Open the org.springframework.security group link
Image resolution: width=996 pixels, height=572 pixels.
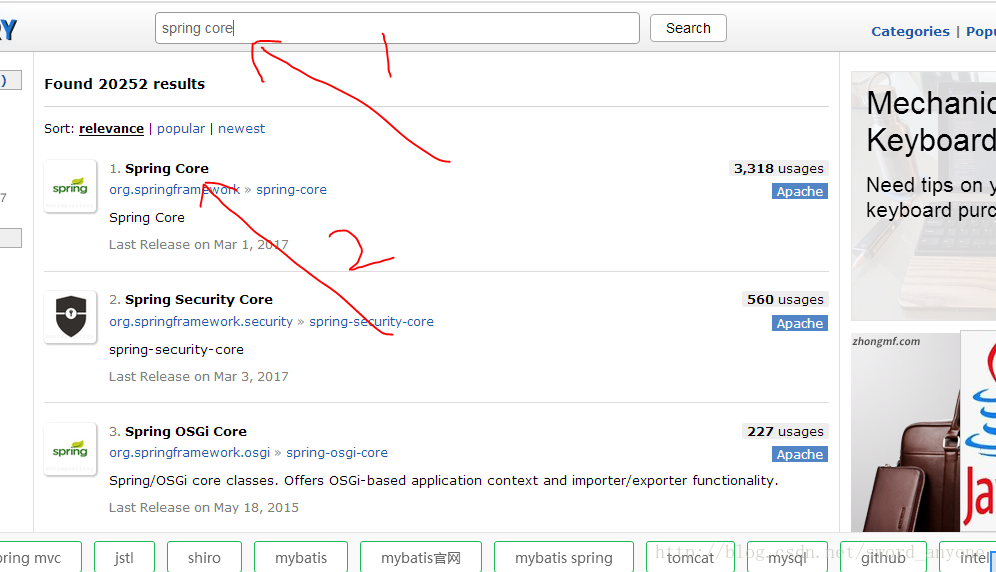201,322
